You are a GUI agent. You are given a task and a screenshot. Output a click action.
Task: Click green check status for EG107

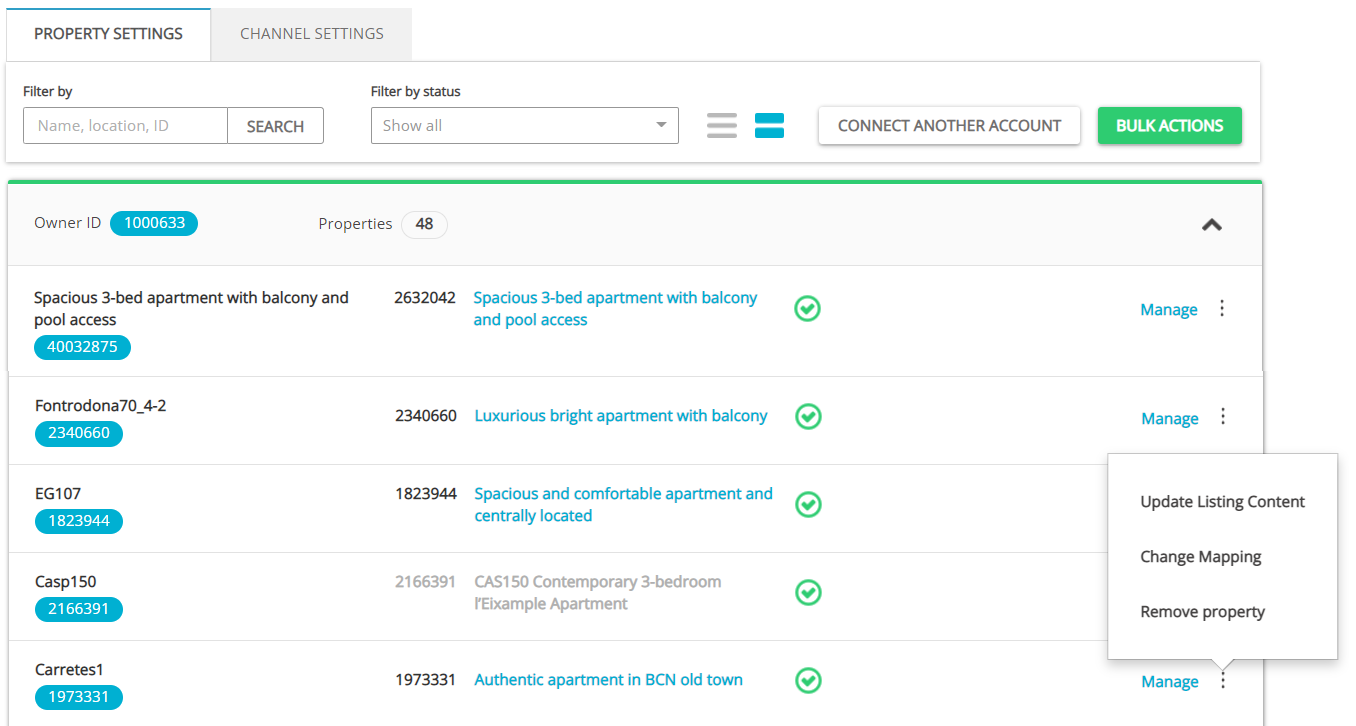pyautogui.click(x=808, y=504)
